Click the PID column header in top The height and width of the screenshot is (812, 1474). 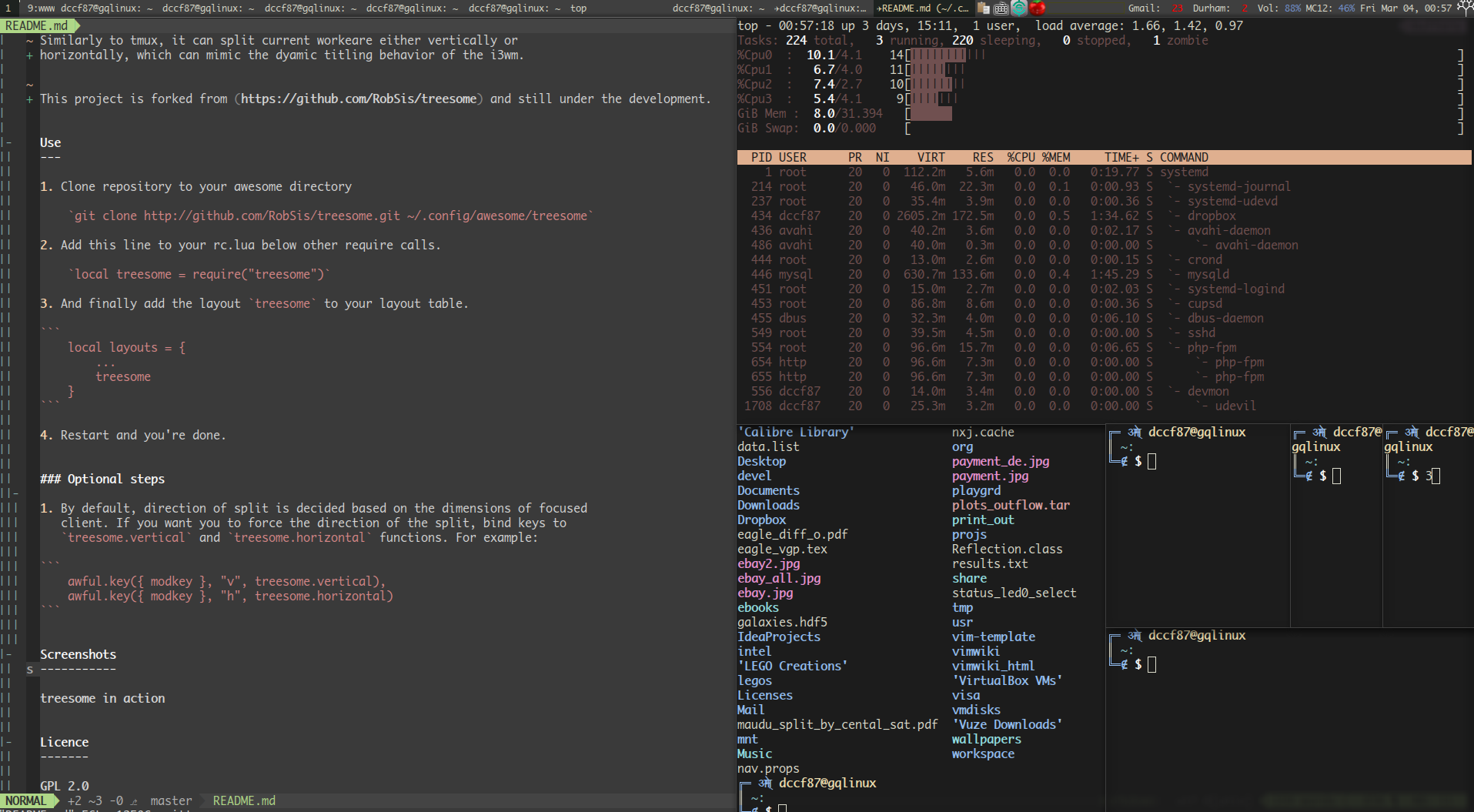pyautogui.click(x=761, y=157)
